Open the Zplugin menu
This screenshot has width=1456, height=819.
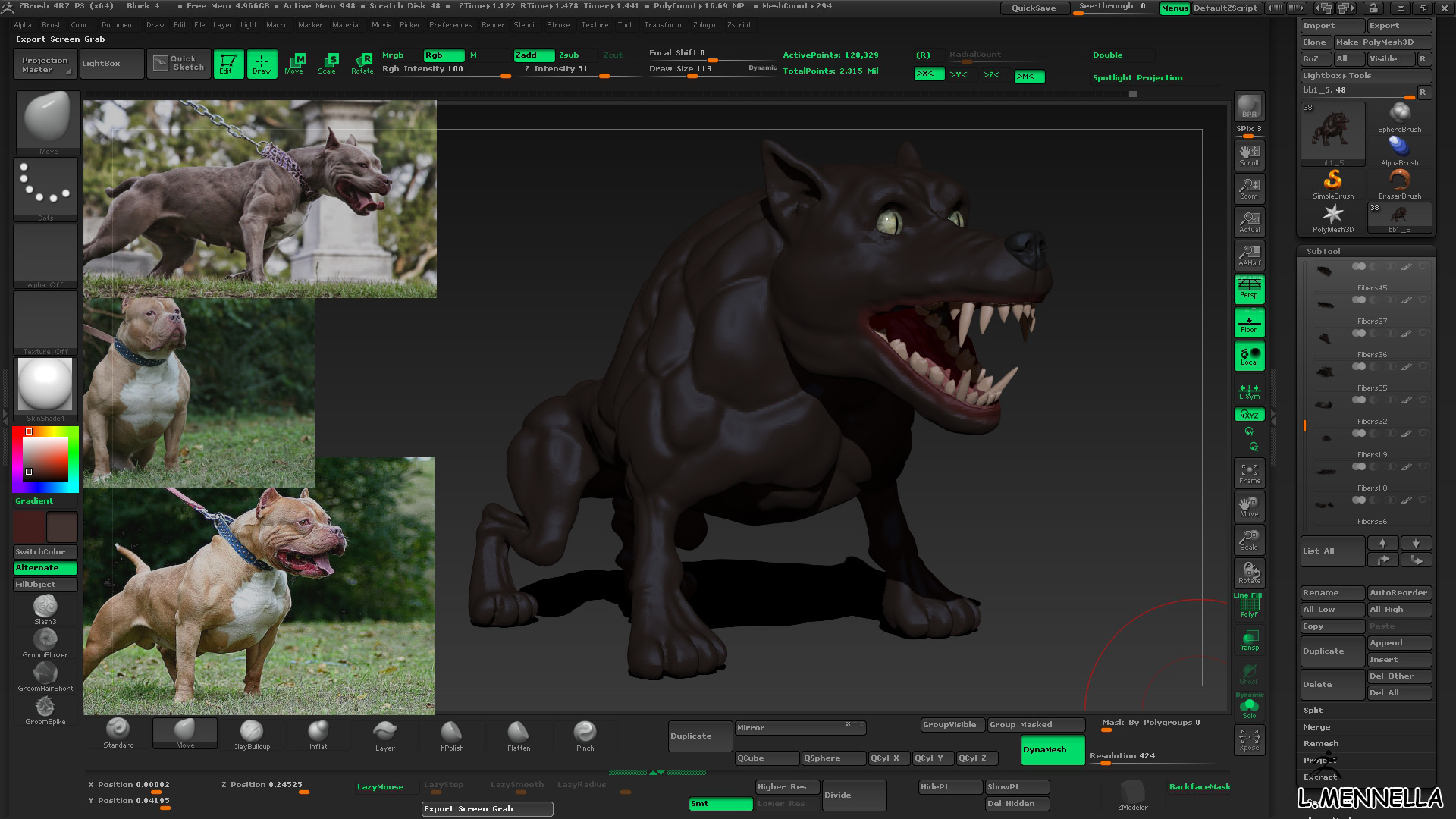[x=704, y=25]
